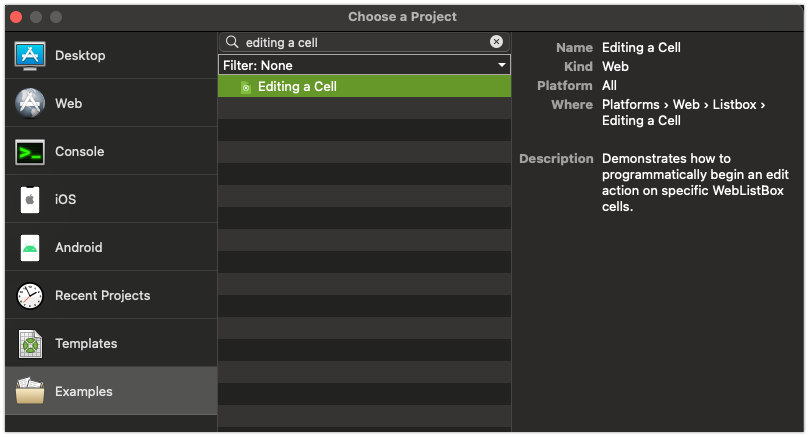Click the Recent Projects clock icon
Screen dimensions: 809x437
tap(30, 296)
